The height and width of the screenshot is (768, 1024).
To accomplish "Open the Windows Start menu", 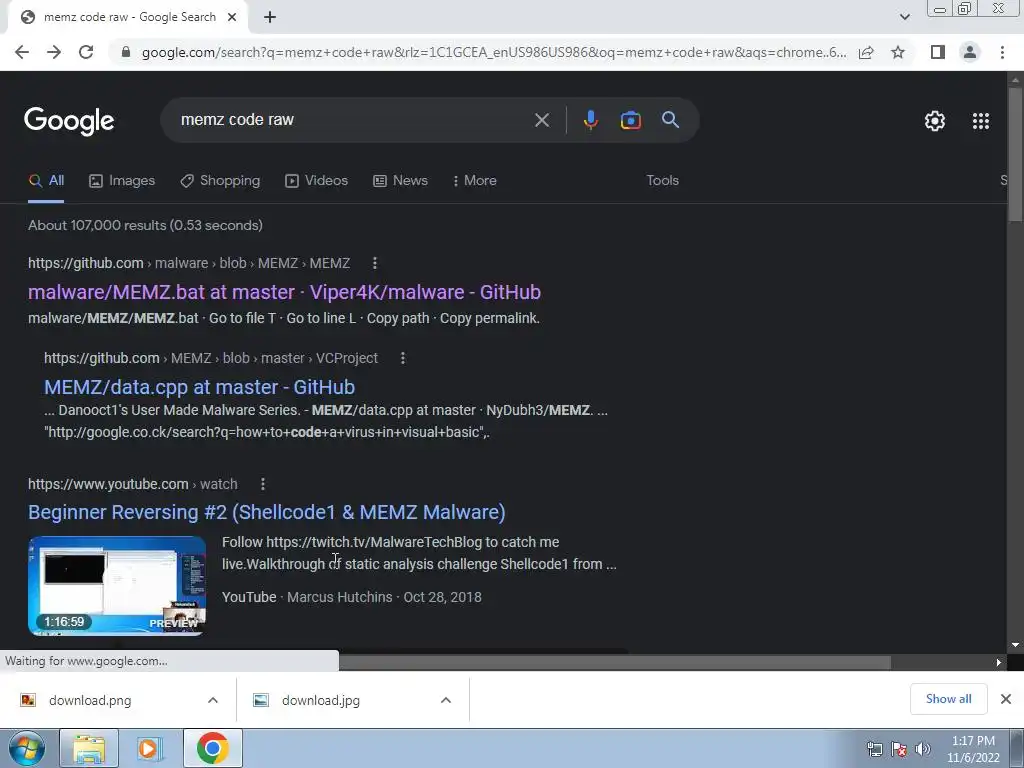I will tap(27, 748).
